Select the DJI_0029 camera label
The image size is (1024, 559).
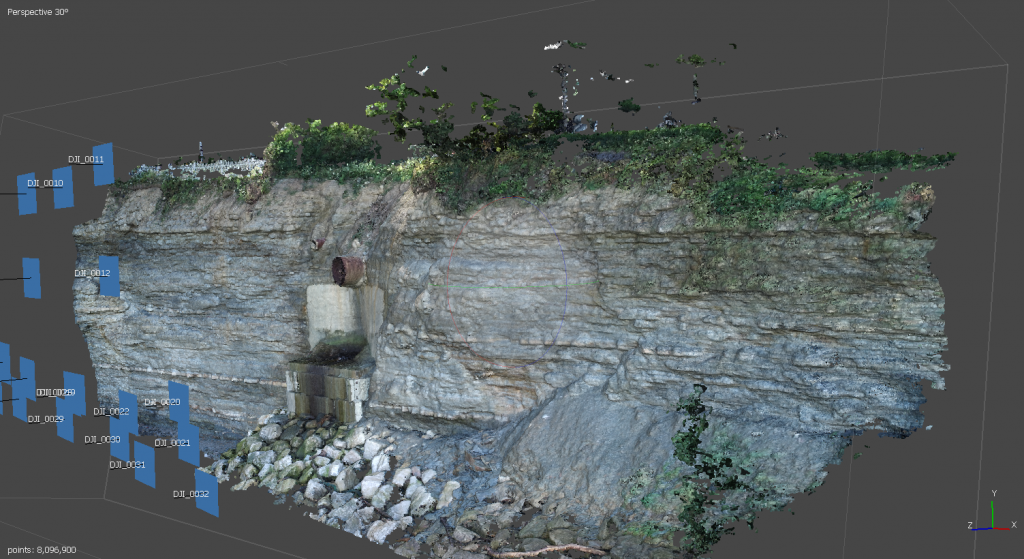pyautogui.click(x=46, y=419)
